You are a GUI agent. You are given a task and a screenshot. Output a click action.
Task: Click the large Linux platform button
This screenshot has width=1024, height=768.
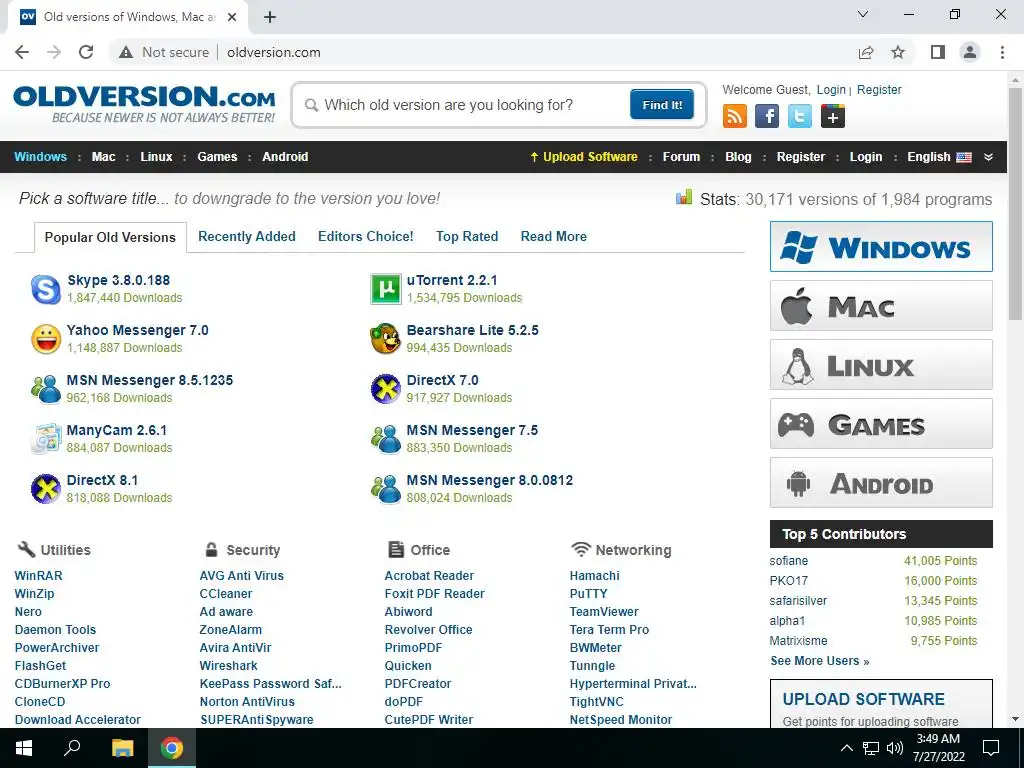click(x=881, y=364)
